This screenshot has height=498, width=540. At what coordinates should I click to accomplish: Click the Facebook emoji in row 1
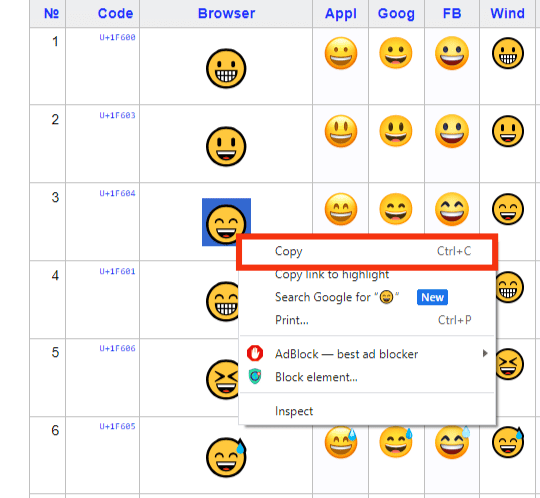[x=452, y=53]
